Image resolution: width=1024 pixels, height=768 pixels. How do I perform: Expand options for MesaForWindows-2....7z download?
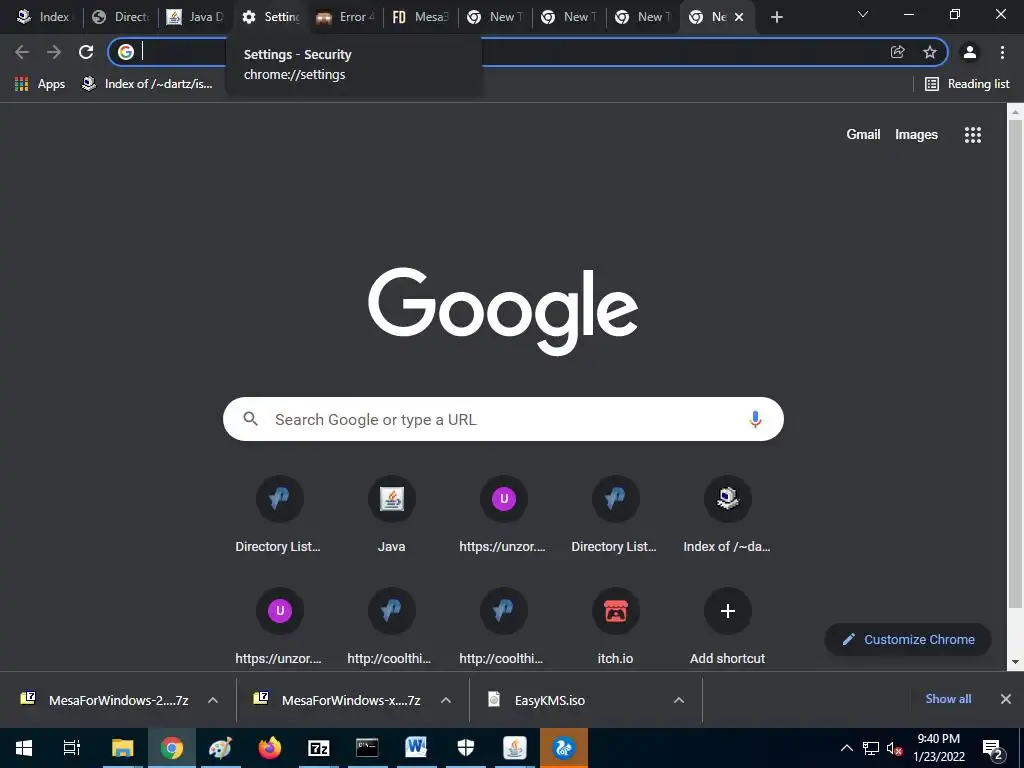tap(212, 700)
